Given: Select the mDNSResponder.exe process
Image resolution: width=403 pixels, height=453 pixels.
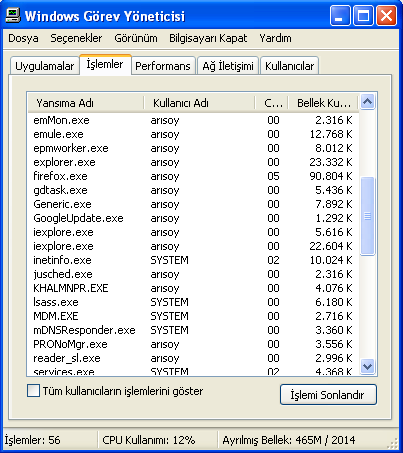Looking at the screenshot, I should (193, 330).
